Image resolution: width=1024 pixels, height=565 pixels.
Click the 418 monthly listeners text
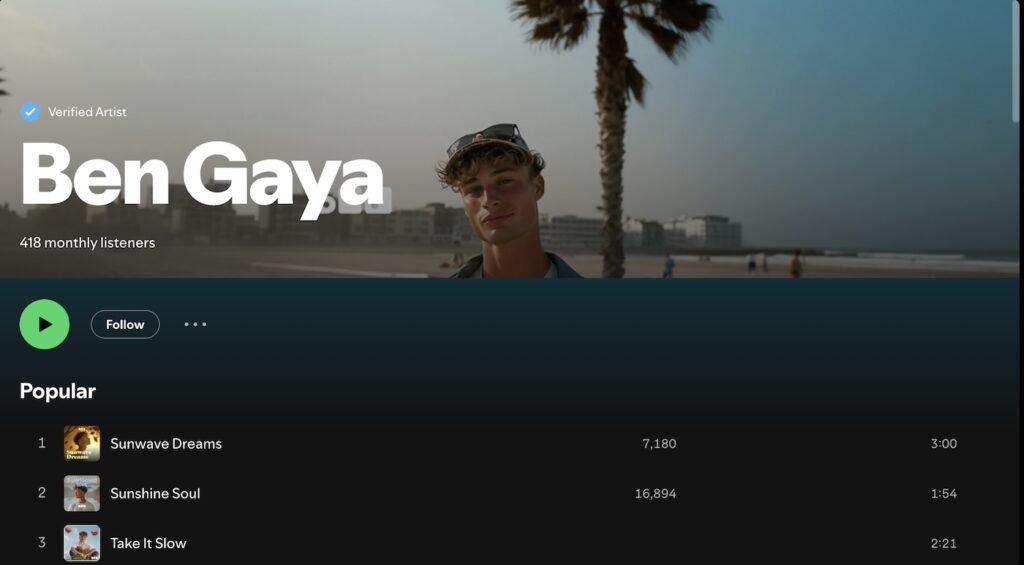click(88, 242)
